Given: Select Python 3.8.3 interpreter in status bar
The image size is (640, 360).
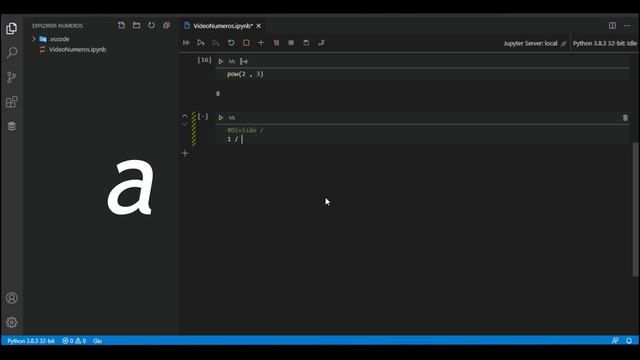Looking at the screenshot, I should 31,341.
